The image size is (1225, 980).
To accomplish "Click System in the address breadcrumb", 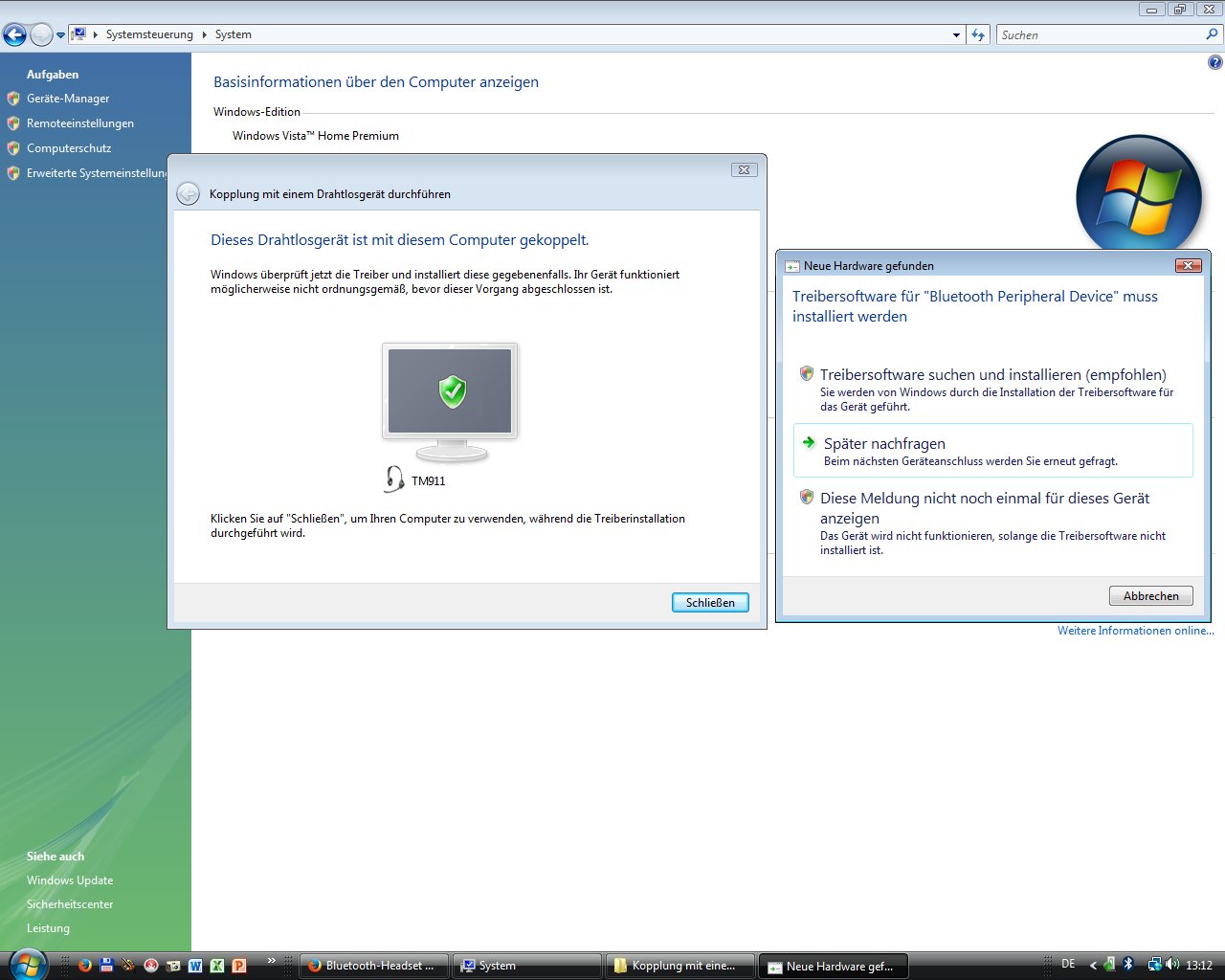I will [x=234, y=34].
